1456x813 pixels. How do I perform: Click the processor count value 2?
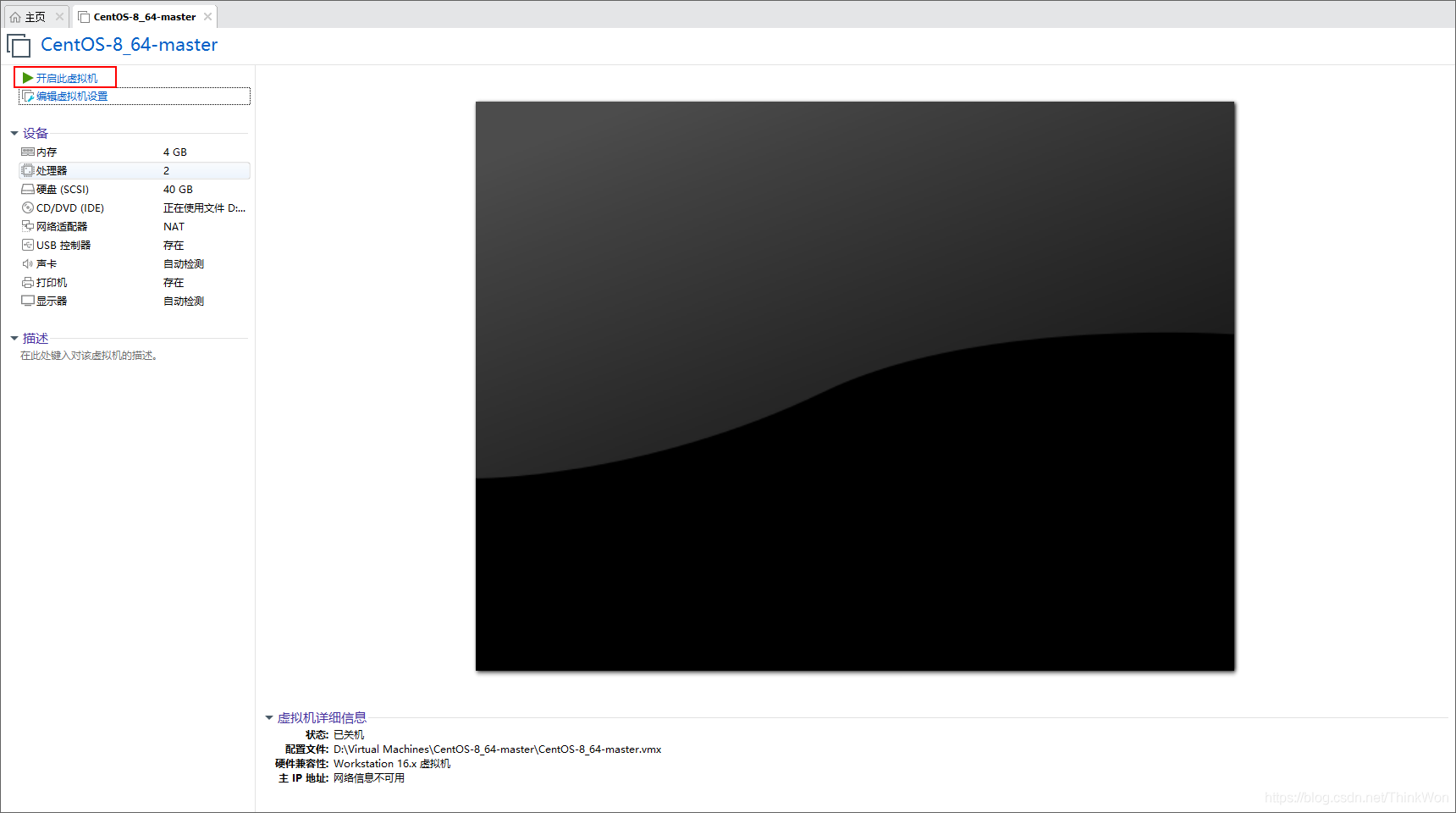pyautogui.click(x=166, y=171)
